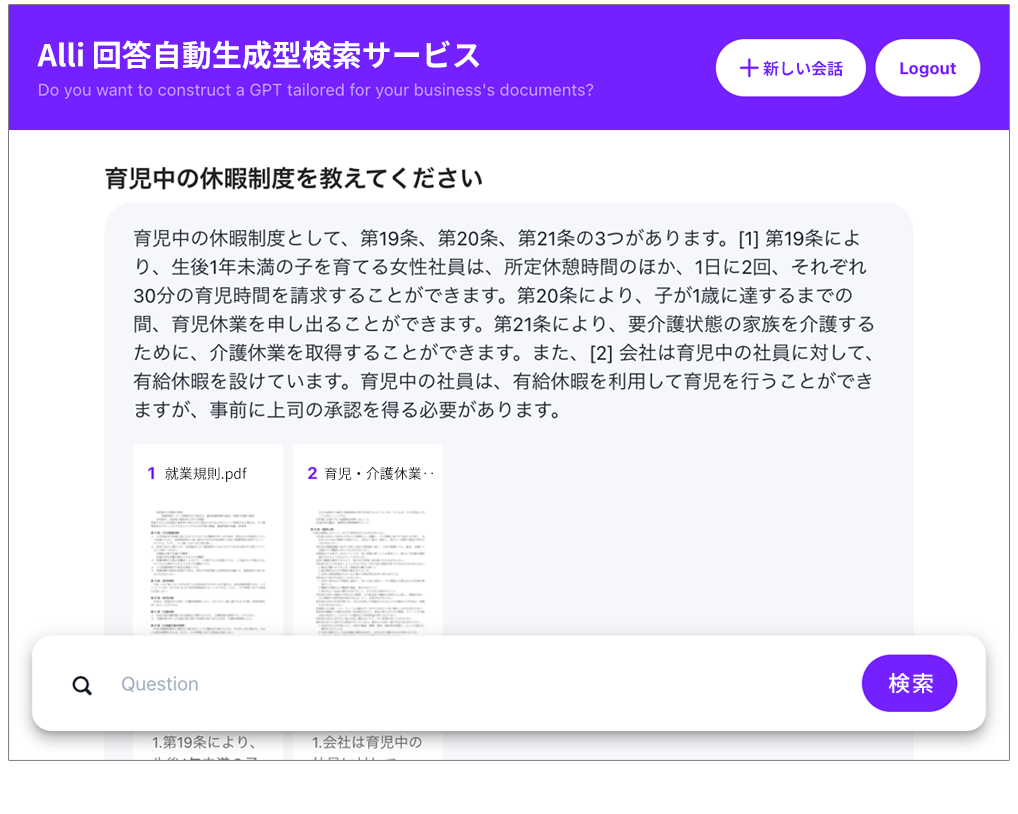Click the purple number badge 1 beside 就業規則.pdf
Image resolution: width=1018 pixels, height=814 pixels.
pyautogui.click(x=152, y=473)
